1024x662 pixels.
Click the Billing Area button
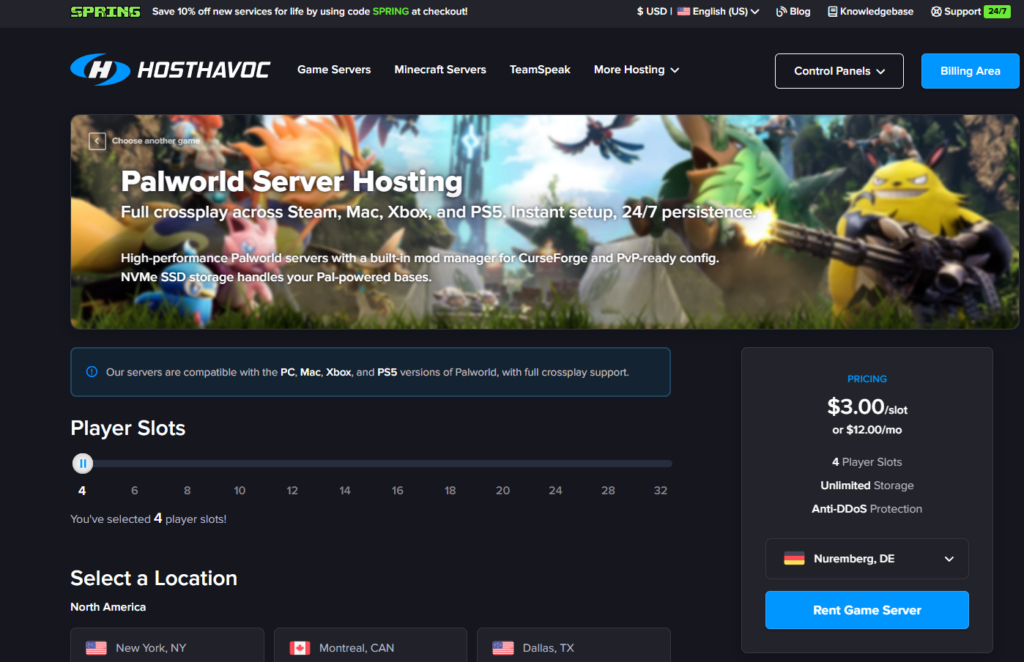click(x=970, y=71)
